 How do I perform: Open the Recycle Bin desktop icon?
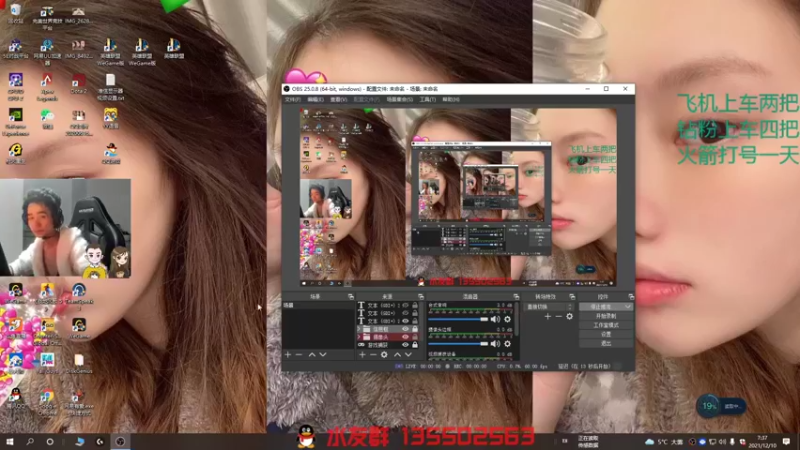15,13
